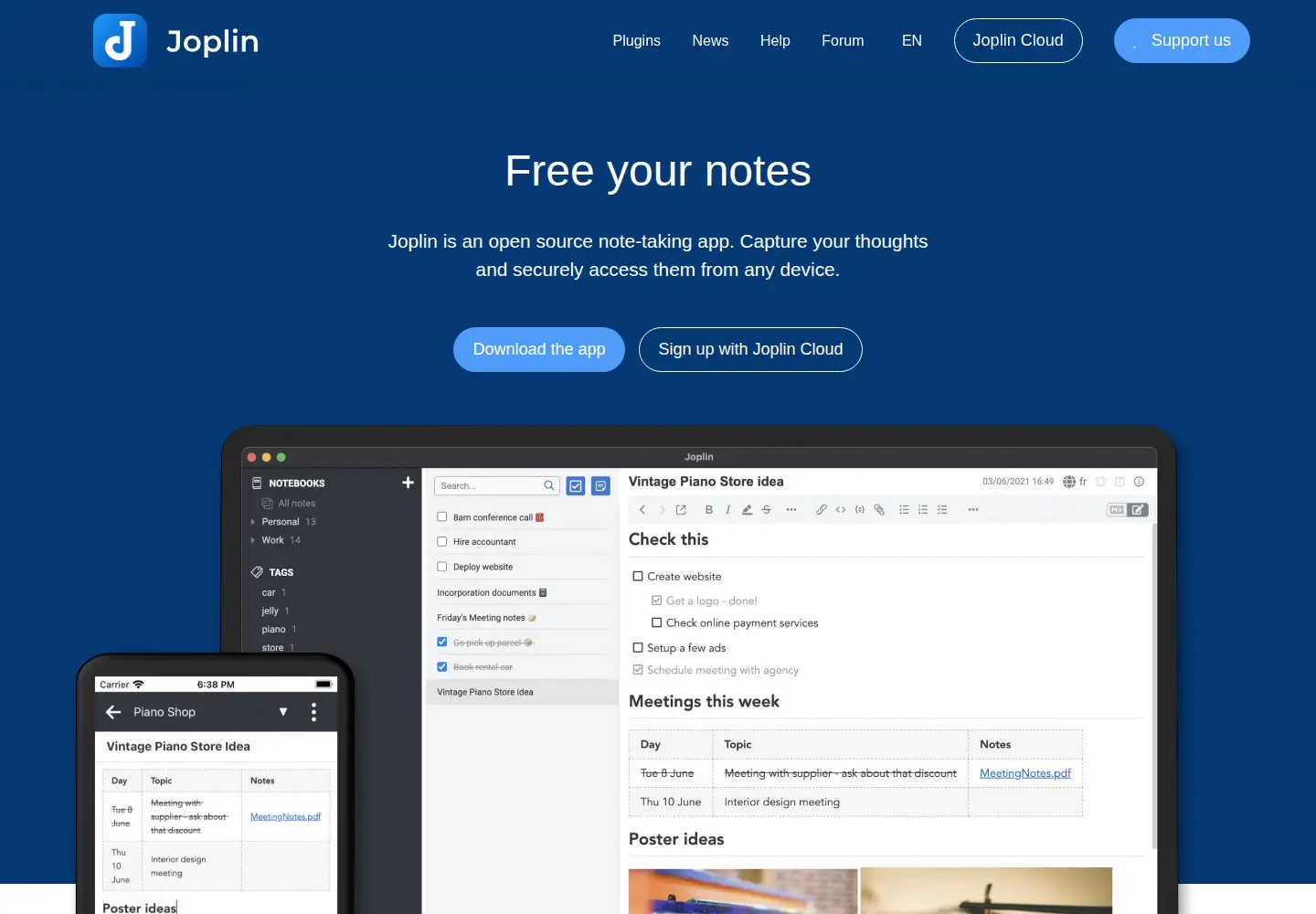The image size is (1316, 914).
Task: Tick the Create website checkbox
Action: coord(638,576)
